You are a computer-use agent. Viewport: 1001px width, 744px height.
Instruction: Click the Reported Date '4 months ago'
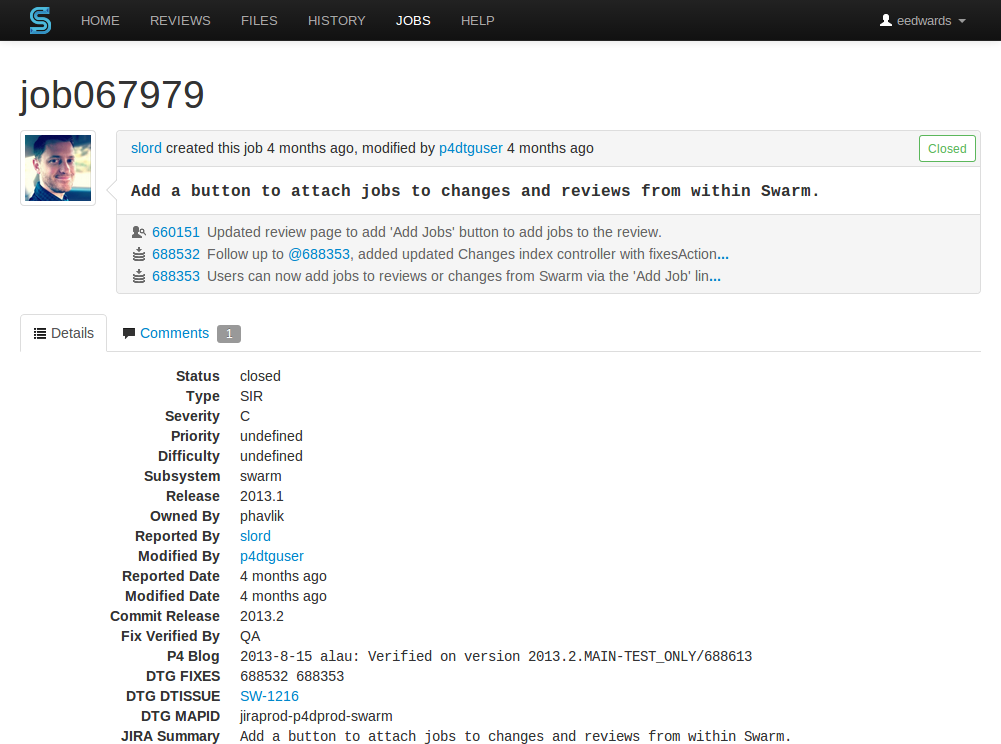283,576
